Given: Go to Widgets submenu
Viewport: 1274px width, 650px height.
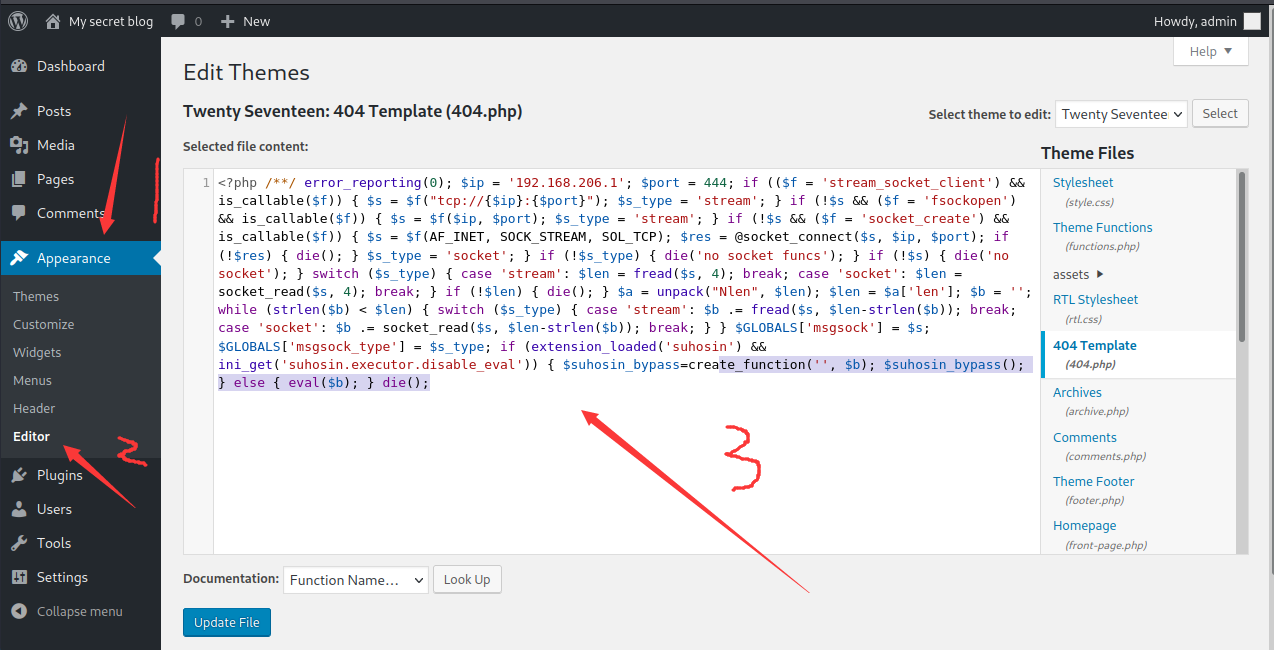Looking at the screenshot, I should pyautogui.click(x=37, y=352).
